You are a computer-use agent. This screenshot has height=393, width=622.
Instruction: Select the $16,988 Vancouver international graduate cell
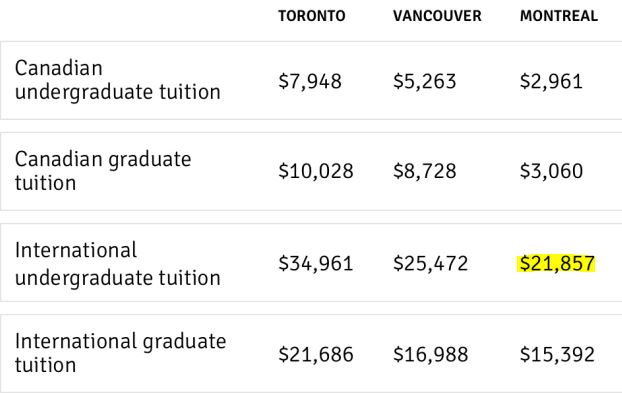tap(430, 355)
